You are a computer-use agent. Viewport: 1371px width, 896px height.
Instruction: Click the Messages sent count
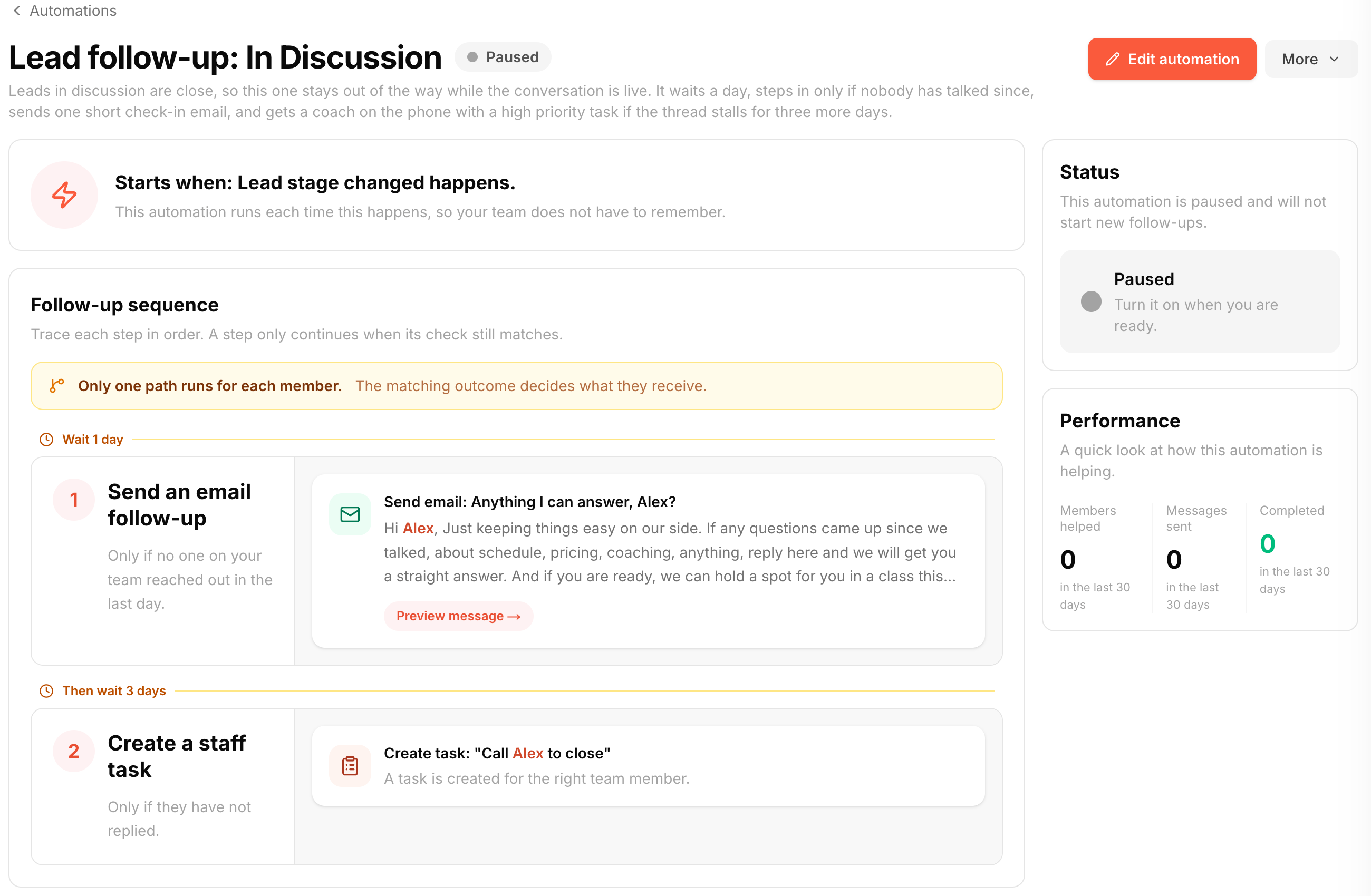coord(1173,559)
